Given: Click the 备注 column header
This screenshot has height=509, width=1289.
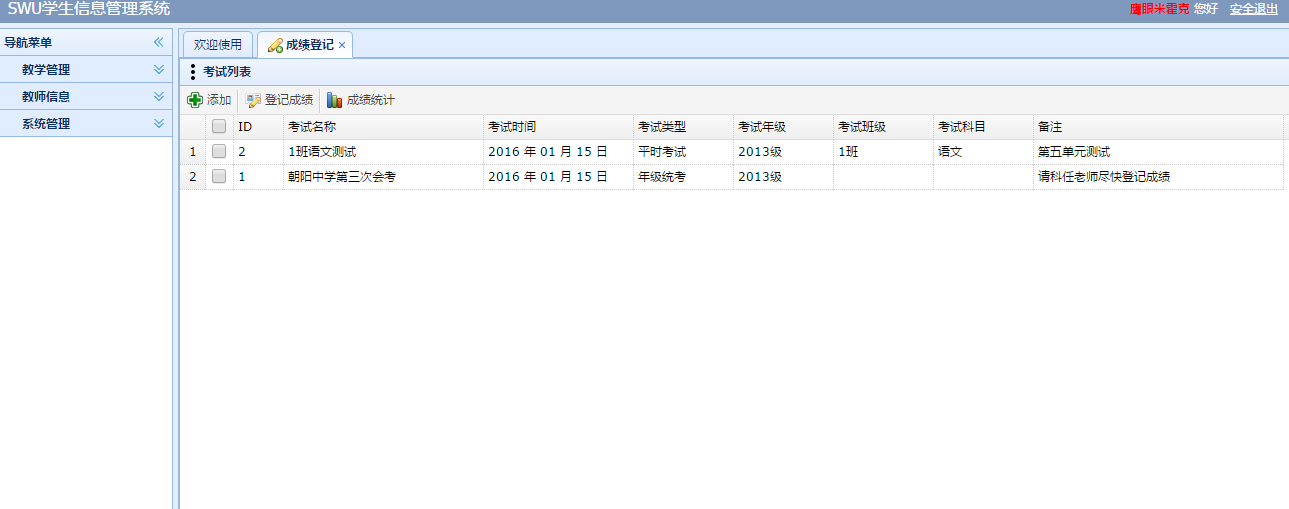Looking at the screenshot, I should [x=1158, y=127].
